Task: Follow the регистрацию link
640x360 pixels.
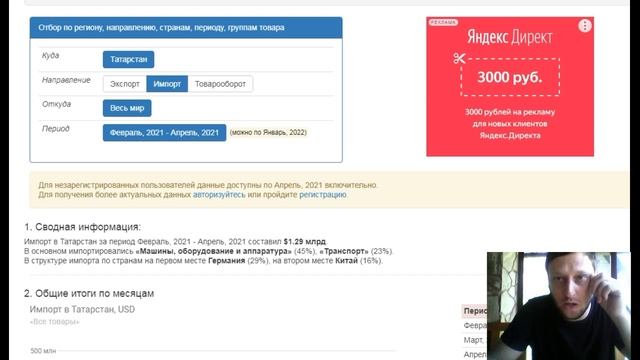Action: pos(323,195)
